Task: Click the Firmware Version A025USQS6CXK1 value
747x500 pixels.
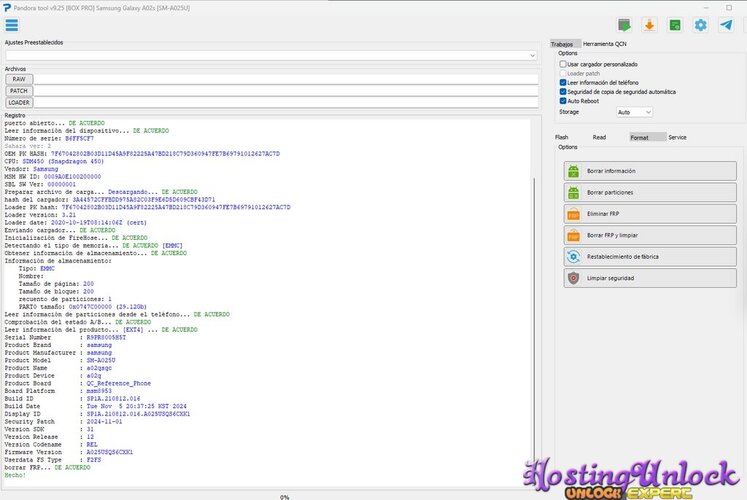Action: (x=110, y=452)
